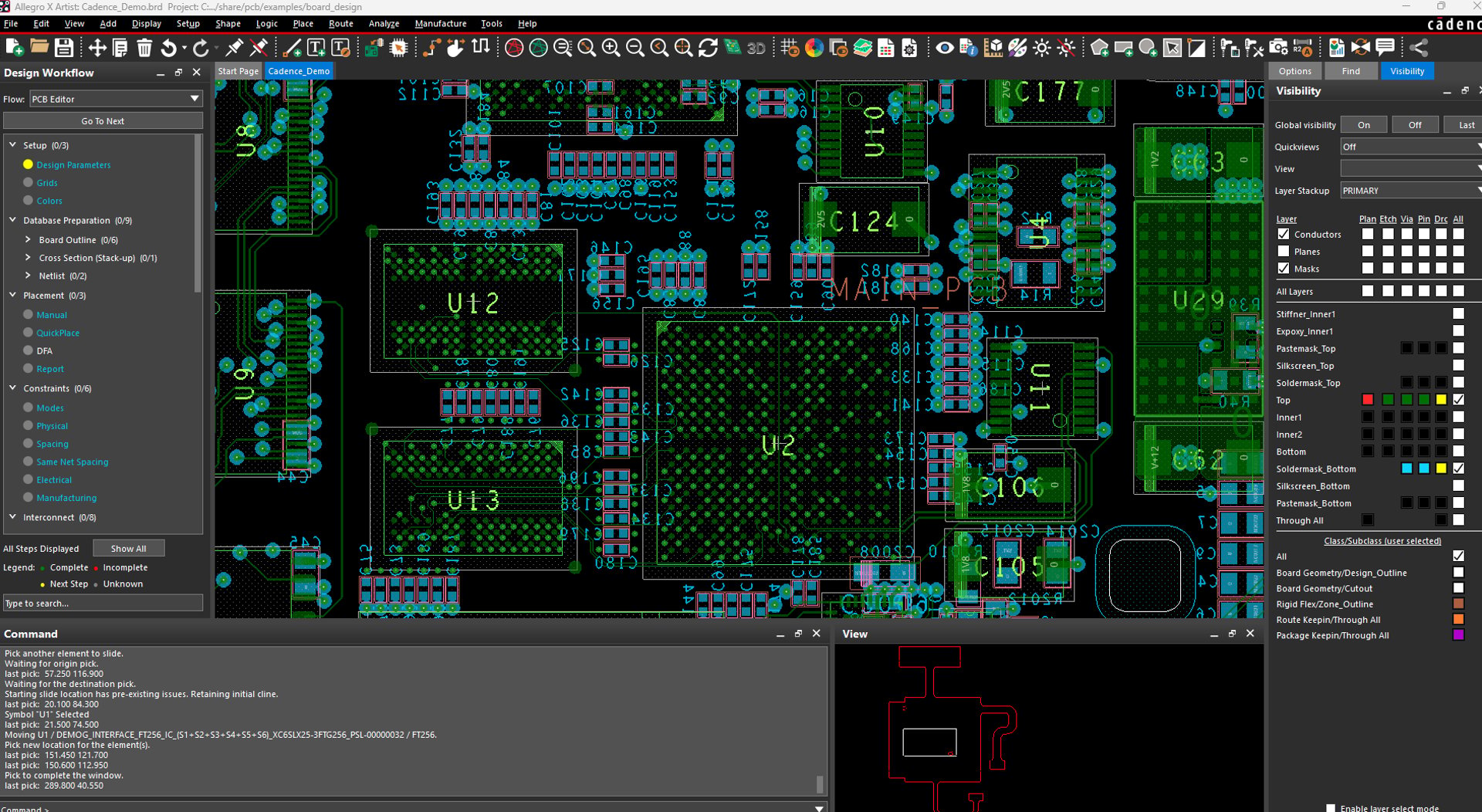The height and width of the screenshot is (812, 1482).
Task: Switch to the Options tab
Action: [x=1294, y=71]
